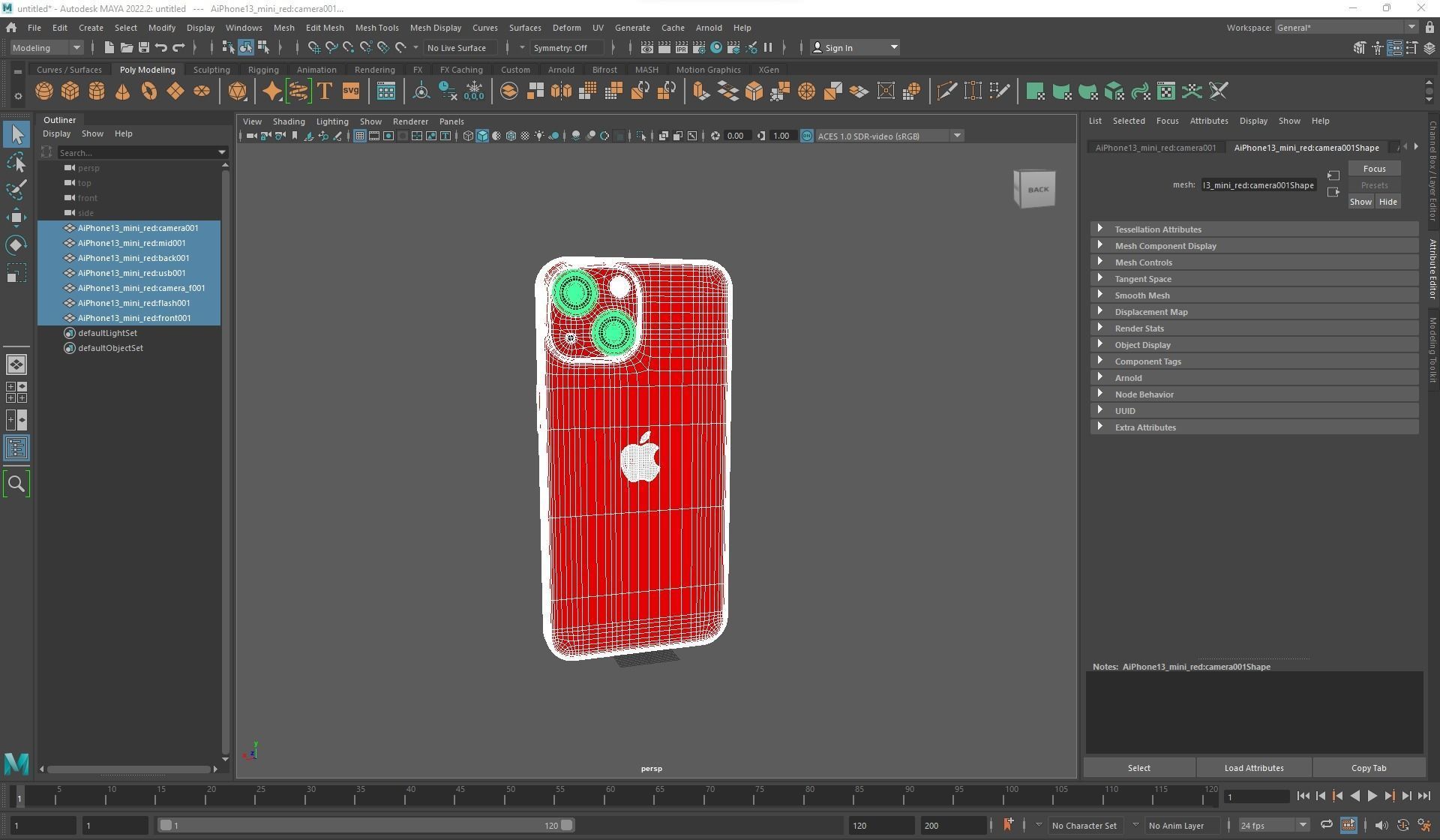This screenshot has width=1440, height=840.
Task: Switch to the Rigging shelf tab
Action: pos(263,70)
